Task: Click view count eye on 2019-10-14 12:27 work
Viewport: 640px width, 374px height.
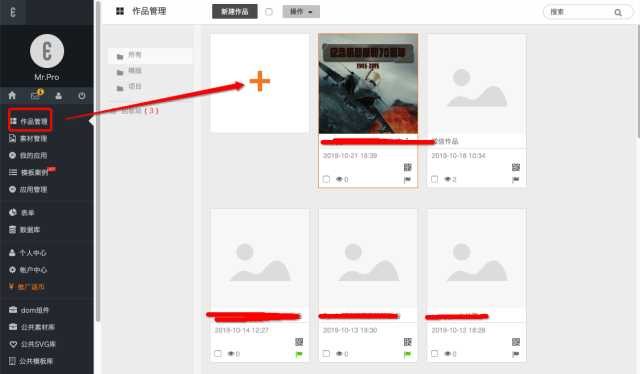Action: [231, 354]
